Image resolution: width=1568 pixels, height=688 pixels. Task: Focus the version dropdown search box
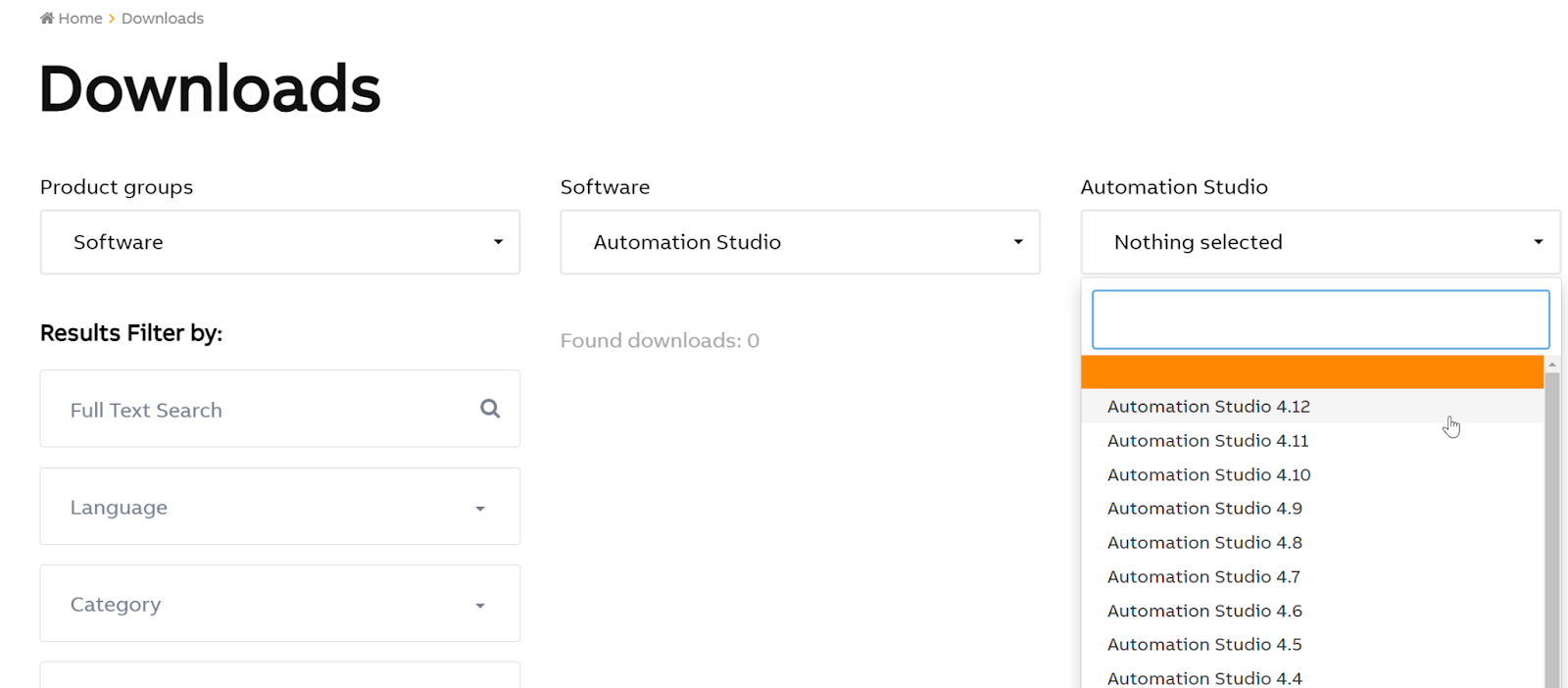pos(1320,319)
